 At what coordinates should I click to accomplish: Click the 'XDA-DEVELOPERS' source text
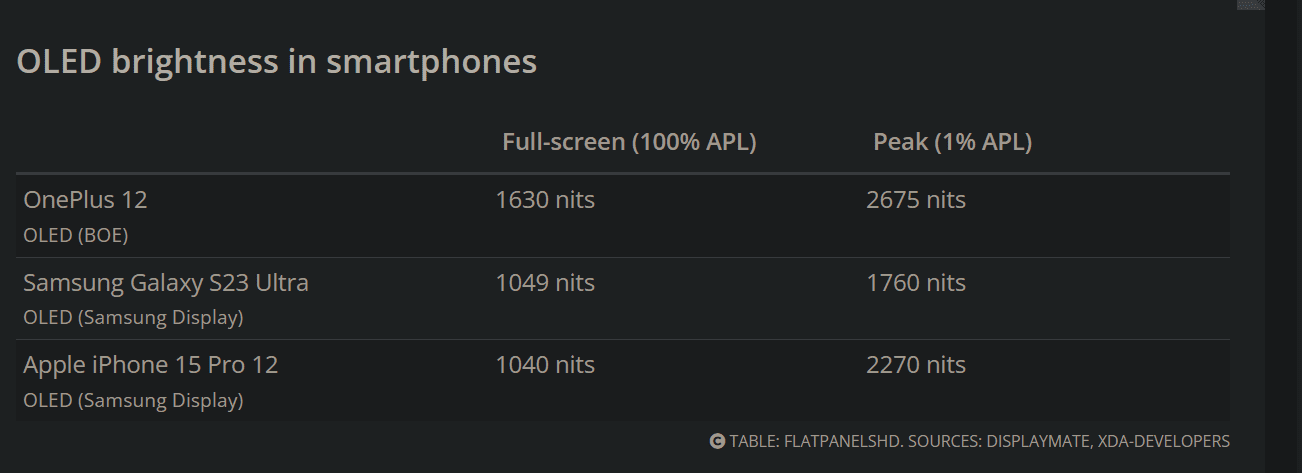[x=1166, y=441]
